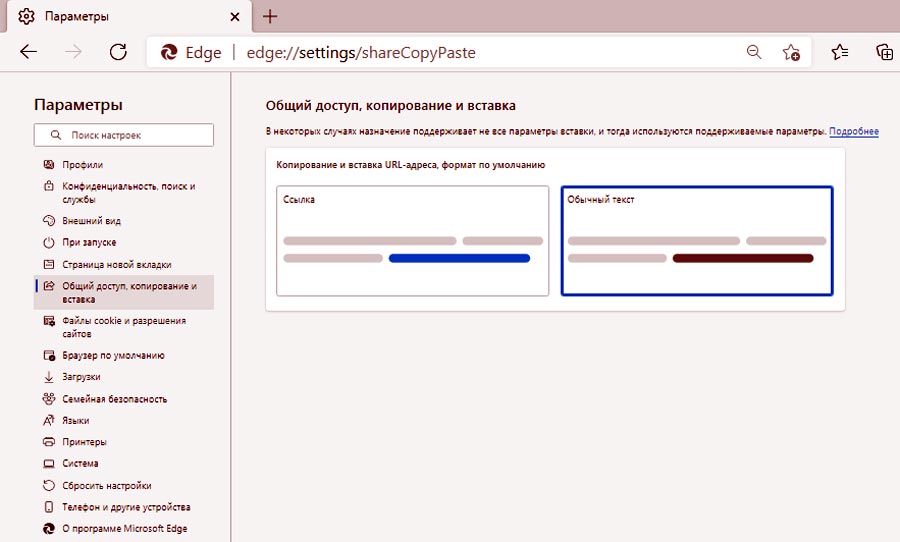Click the При запуске power icon
The height and width of the screenshot is (542, 900).
[49, 242]
